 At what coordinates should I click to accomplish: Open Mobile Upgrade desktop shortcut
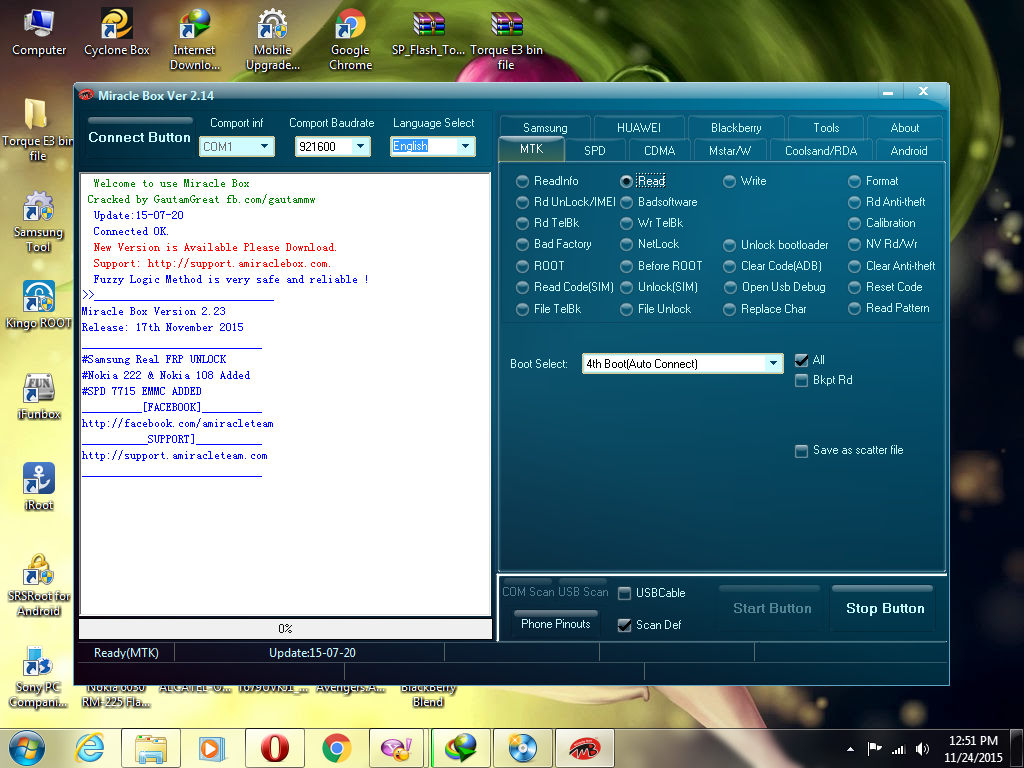pos(272,39)
